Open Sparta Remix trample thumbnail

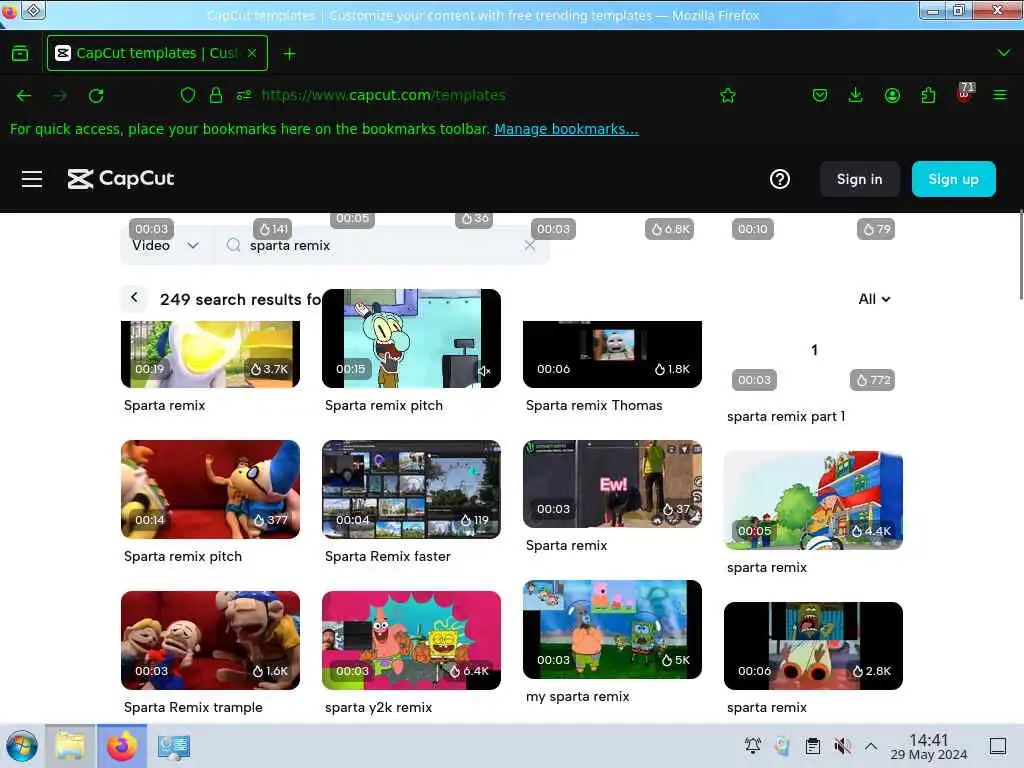(210, 641)
